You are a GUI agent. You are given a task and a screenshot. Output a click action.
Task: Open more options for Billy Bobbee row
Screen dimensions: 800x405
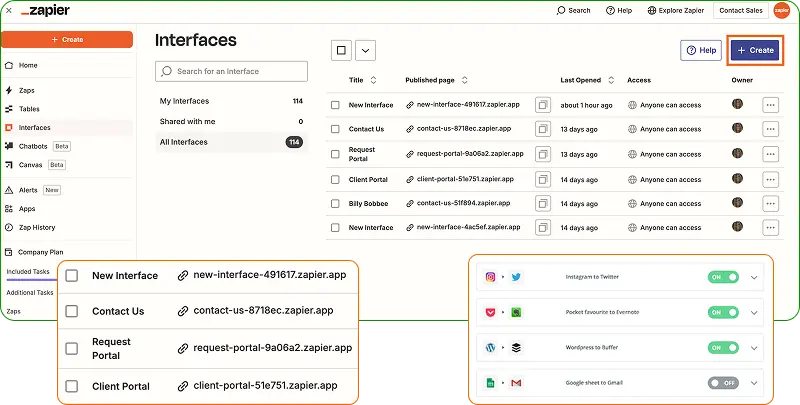tap(770, 204)
